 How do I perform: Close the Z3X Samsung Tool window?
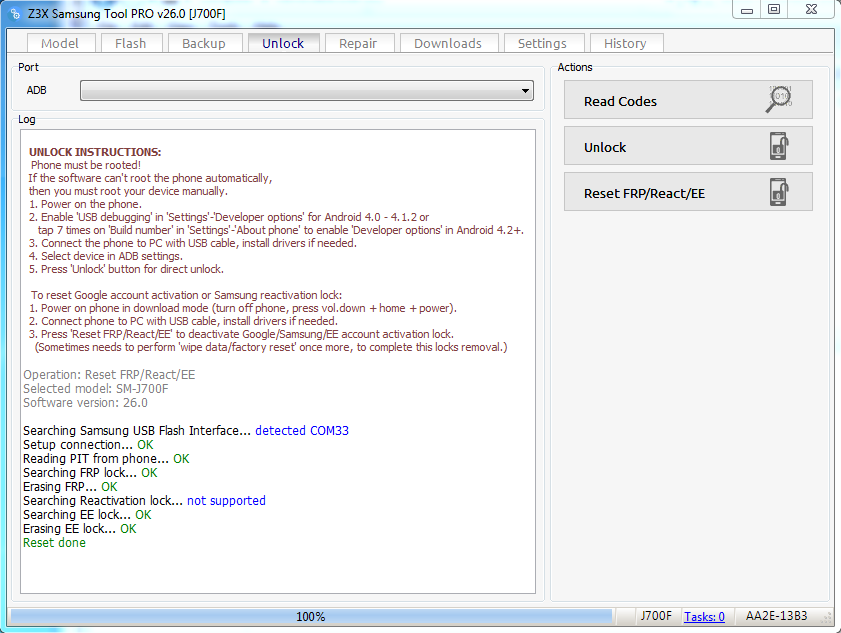pos(812,10)
